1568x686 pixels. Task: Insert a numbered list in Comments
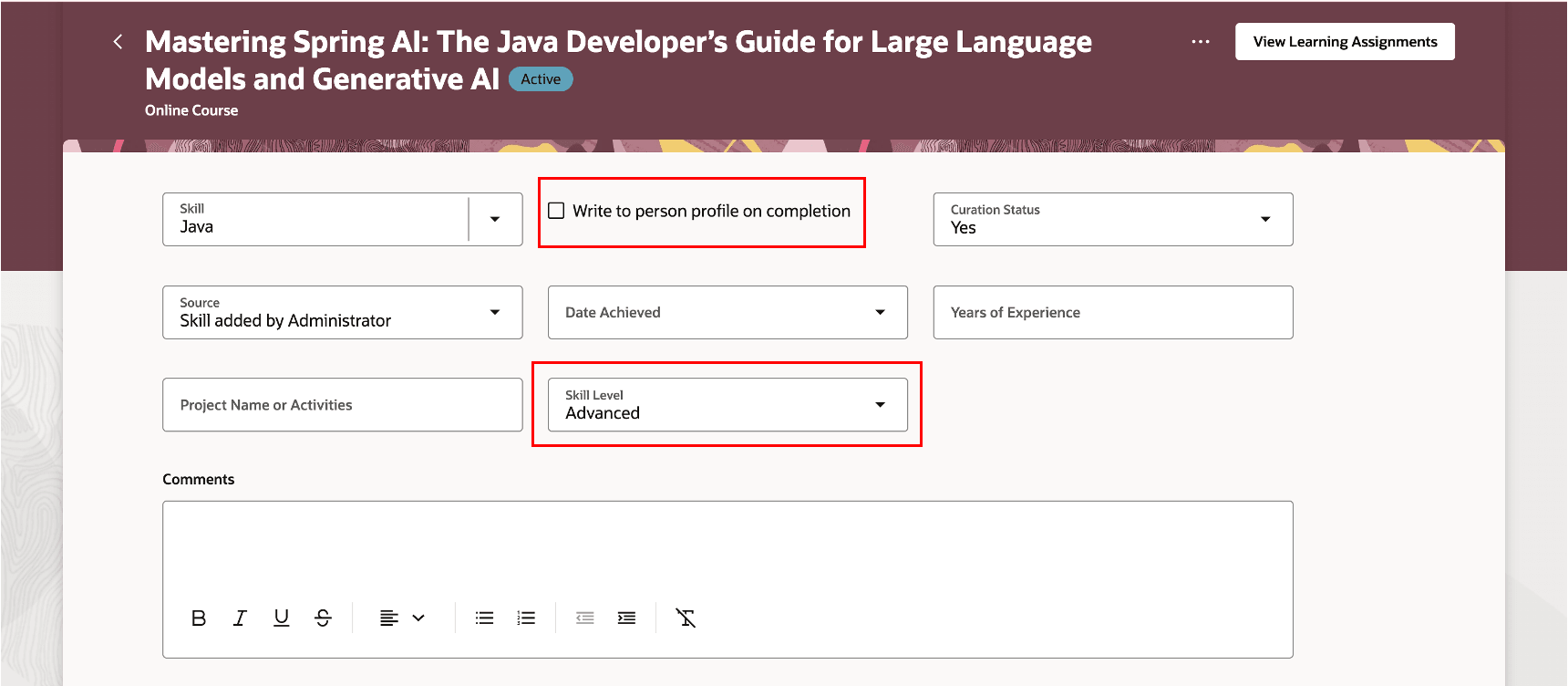click(x=526, y=618)
